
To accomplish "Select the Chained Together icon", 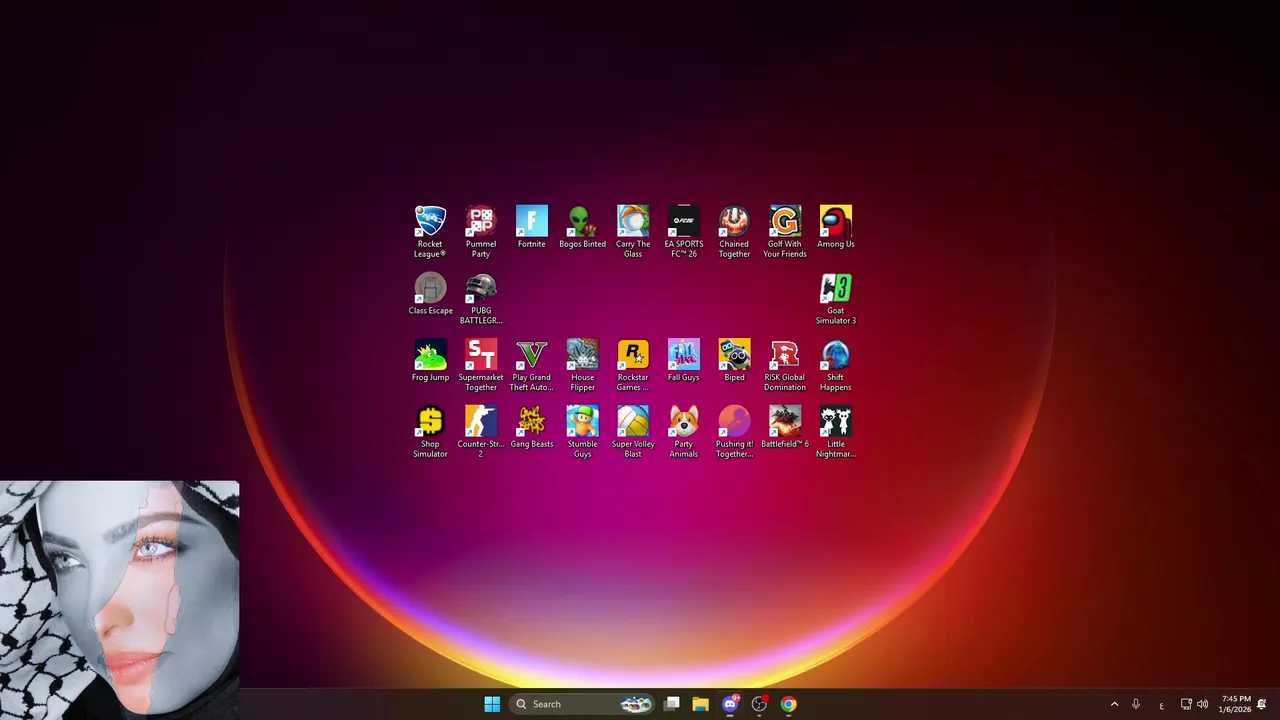I will click(734, 232).
